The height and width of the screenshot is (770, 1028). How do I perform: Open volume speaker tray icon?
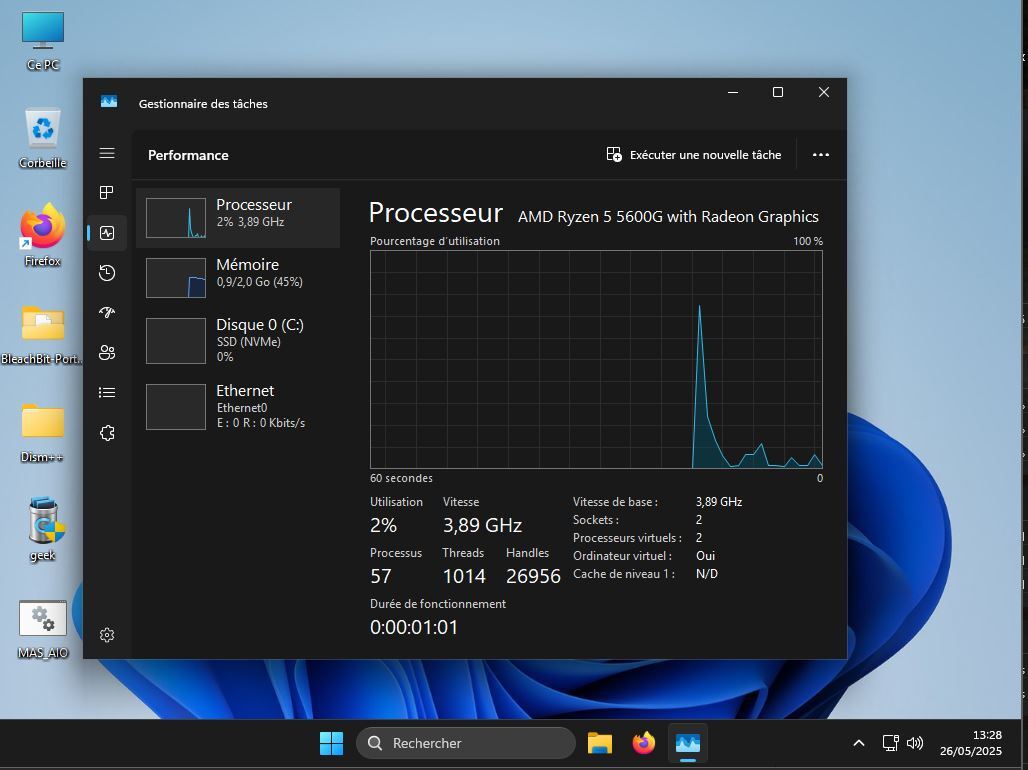tap(915, 743)
